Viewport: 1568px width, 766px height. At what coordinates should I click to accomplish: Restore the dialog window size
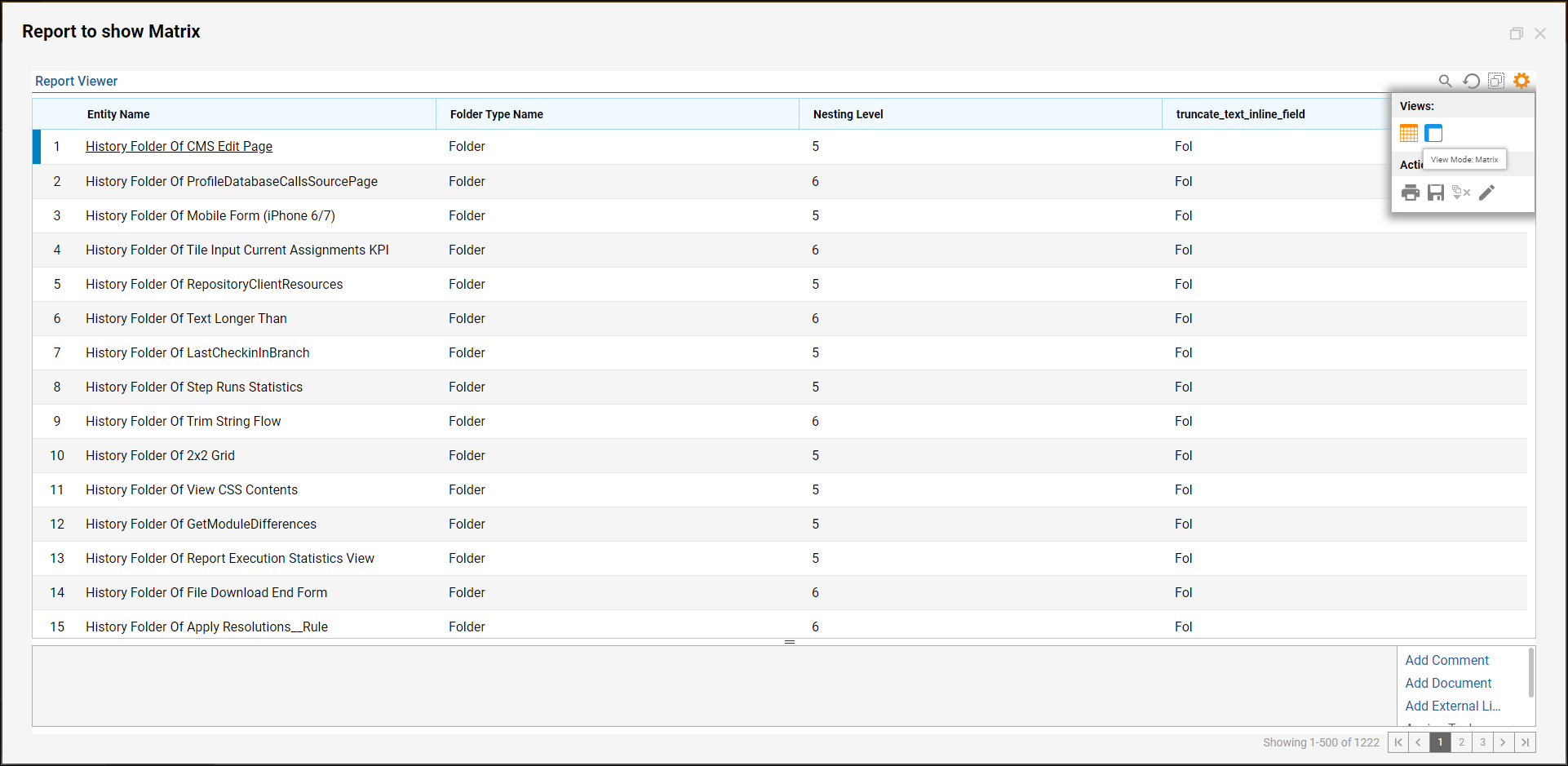tap(1516, 33)
